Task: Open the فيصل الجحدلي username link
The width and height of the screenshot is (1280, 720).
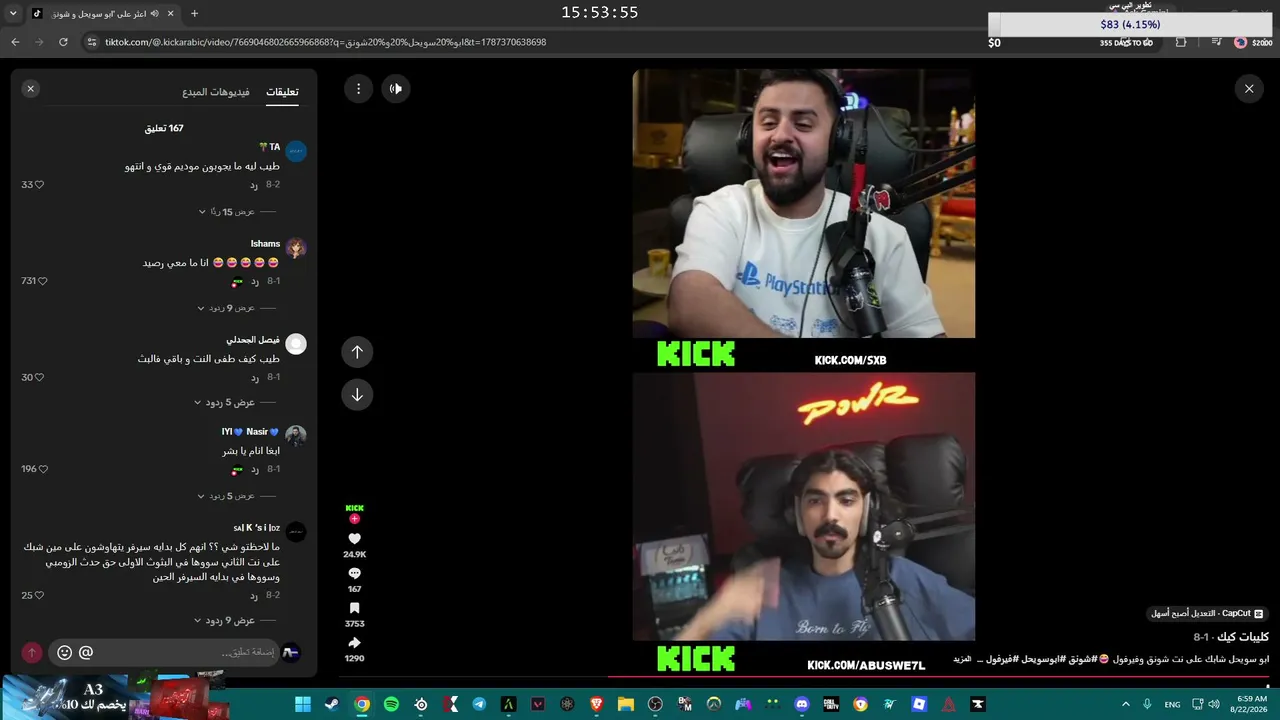Action: click(253, 340)
